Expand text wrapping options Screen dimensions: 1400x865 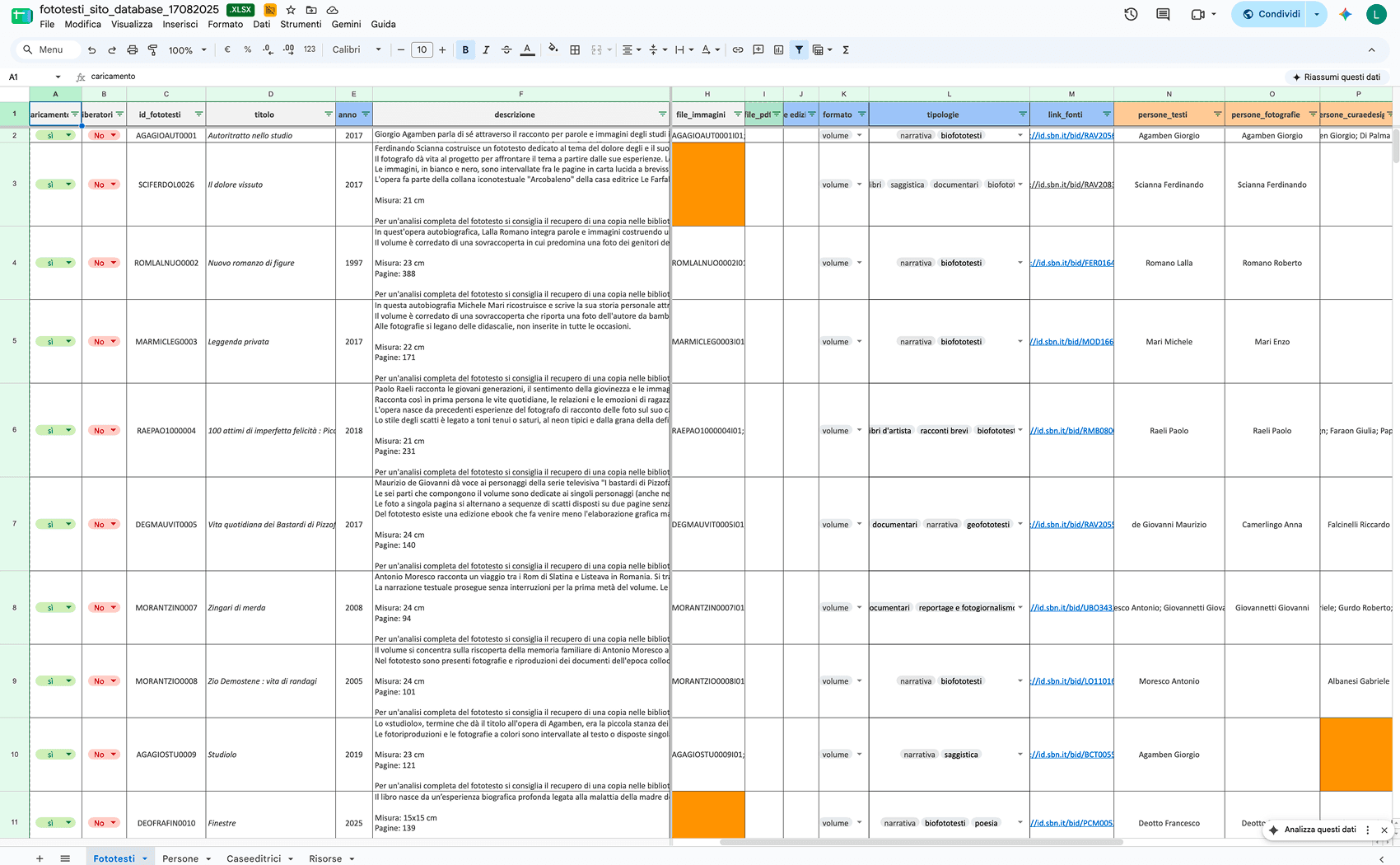pos(684,50)
